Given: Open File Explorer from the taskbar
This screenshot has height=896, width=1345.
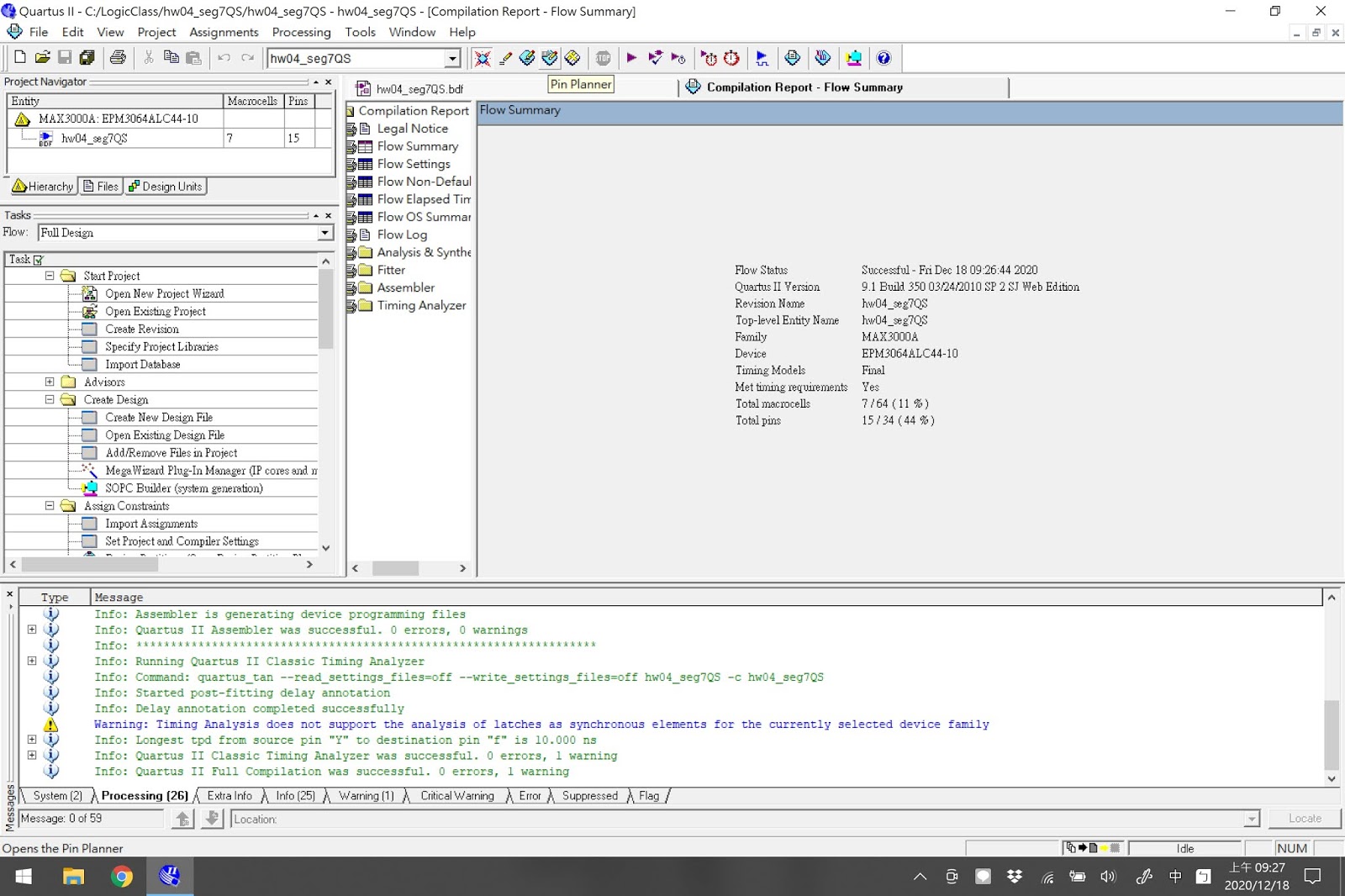Looking at the screenshot, I should point(73,877).
